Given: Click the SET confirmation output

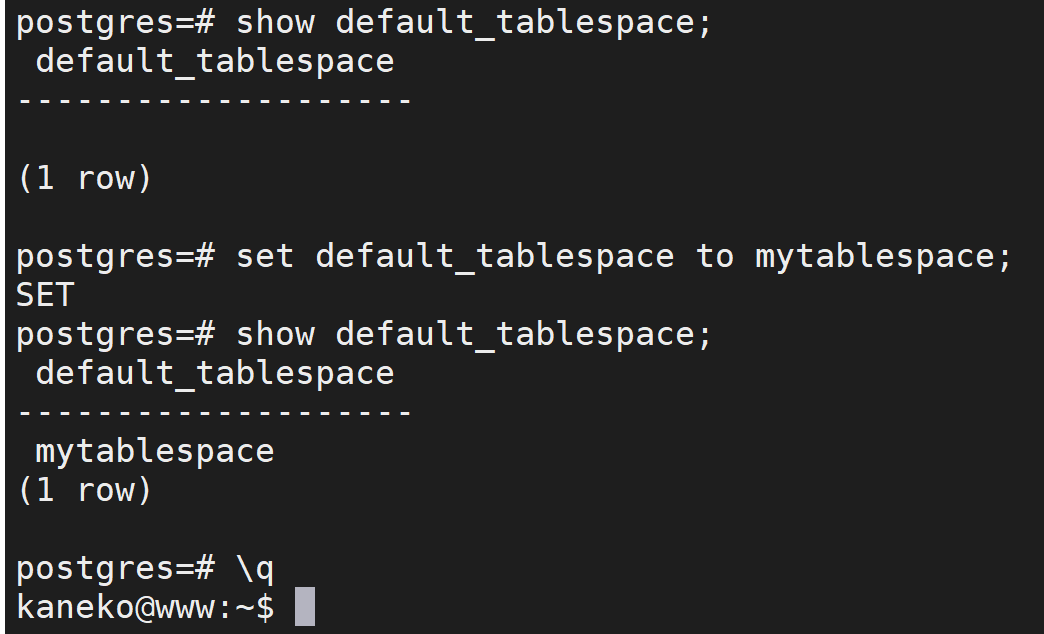Looking at the screenshot, I should [45, 295].
